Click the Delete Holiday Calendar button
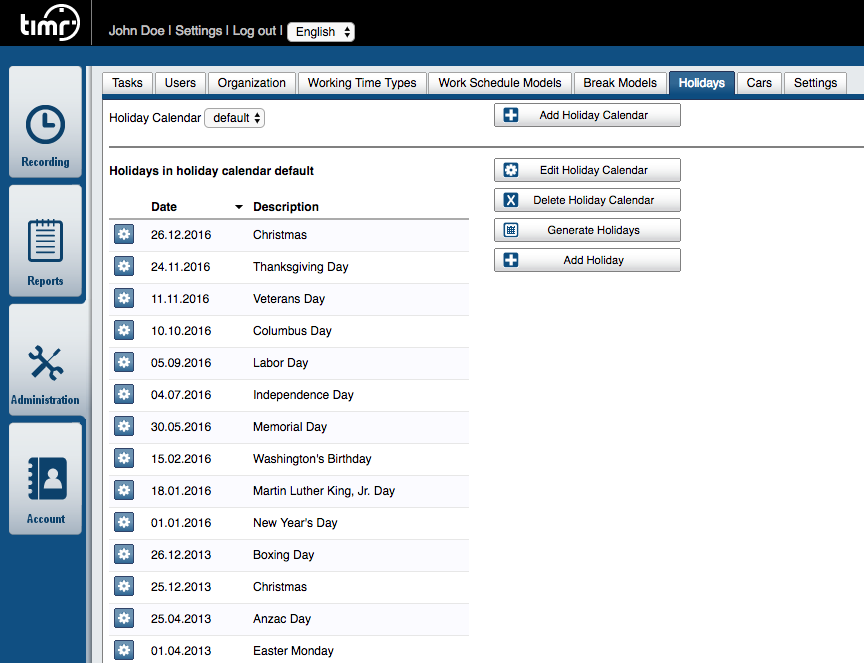This screenshot has height=663, width=864. point(587,200)
